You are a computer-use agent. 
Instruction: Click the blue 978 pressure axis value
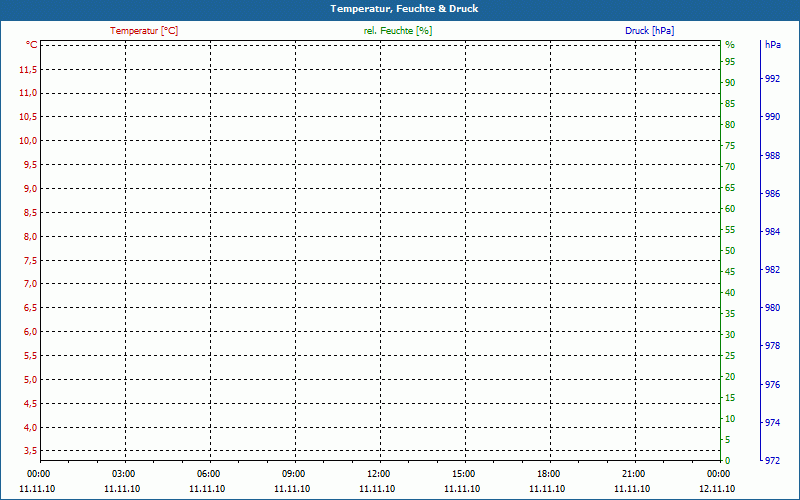coord(772,346)
